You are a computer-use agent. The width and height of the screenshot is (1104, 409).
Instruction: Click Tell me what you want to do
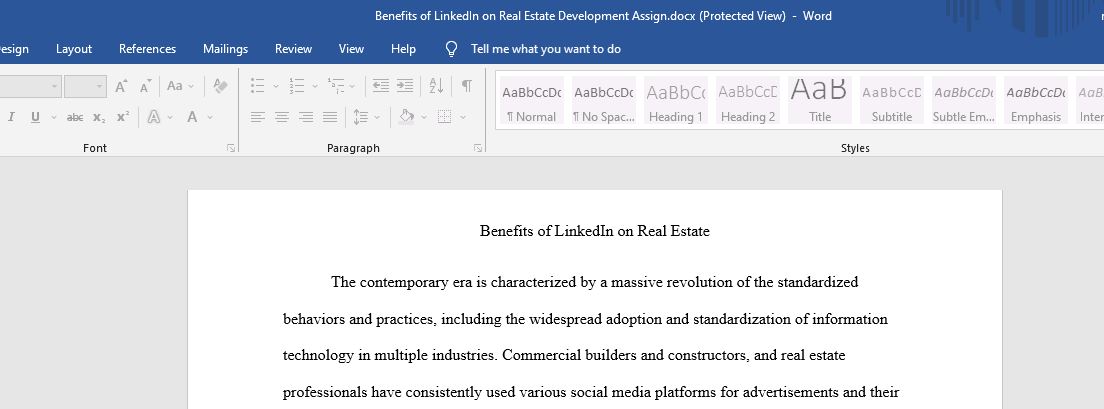(546, 49)
